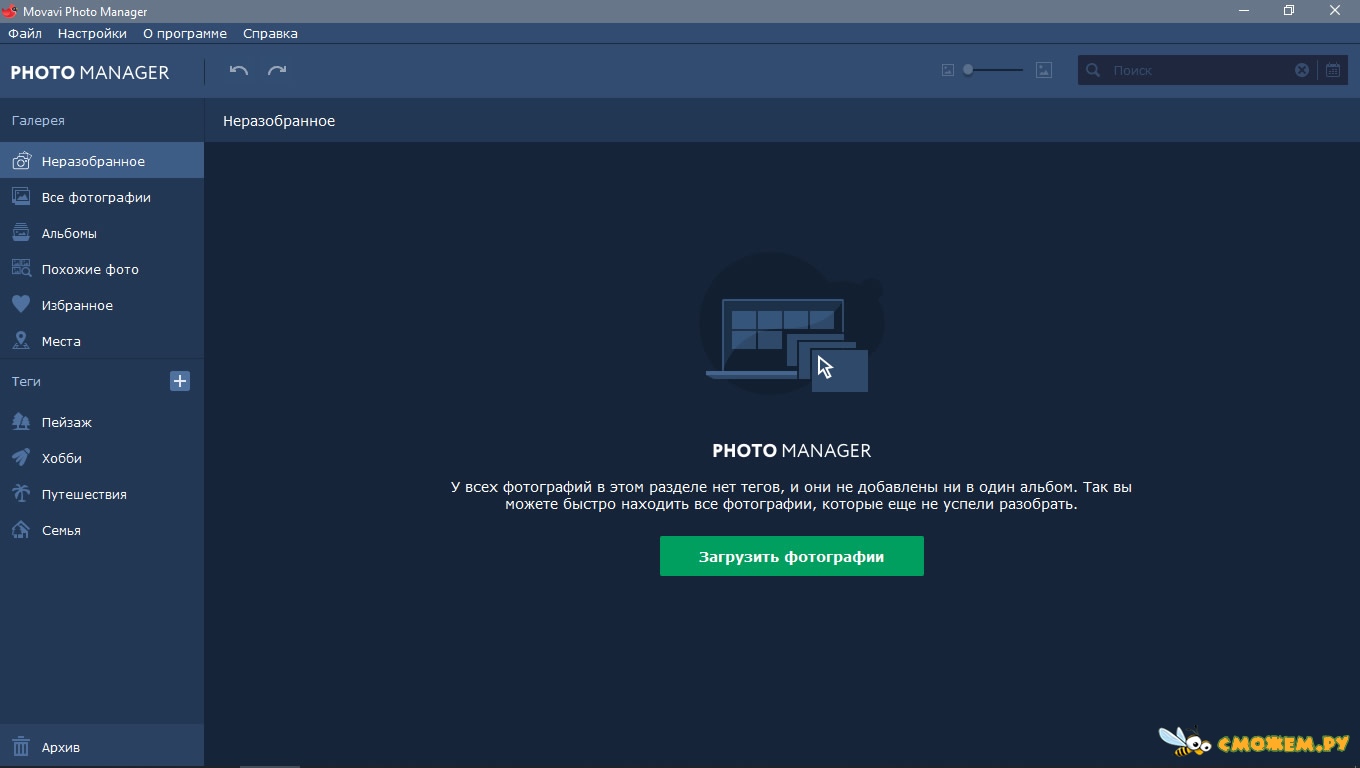Image resolution: width=1360 pixels, height=768 pixels.
Task: Open the Настройки menu
Action: (x=92, y=33)
